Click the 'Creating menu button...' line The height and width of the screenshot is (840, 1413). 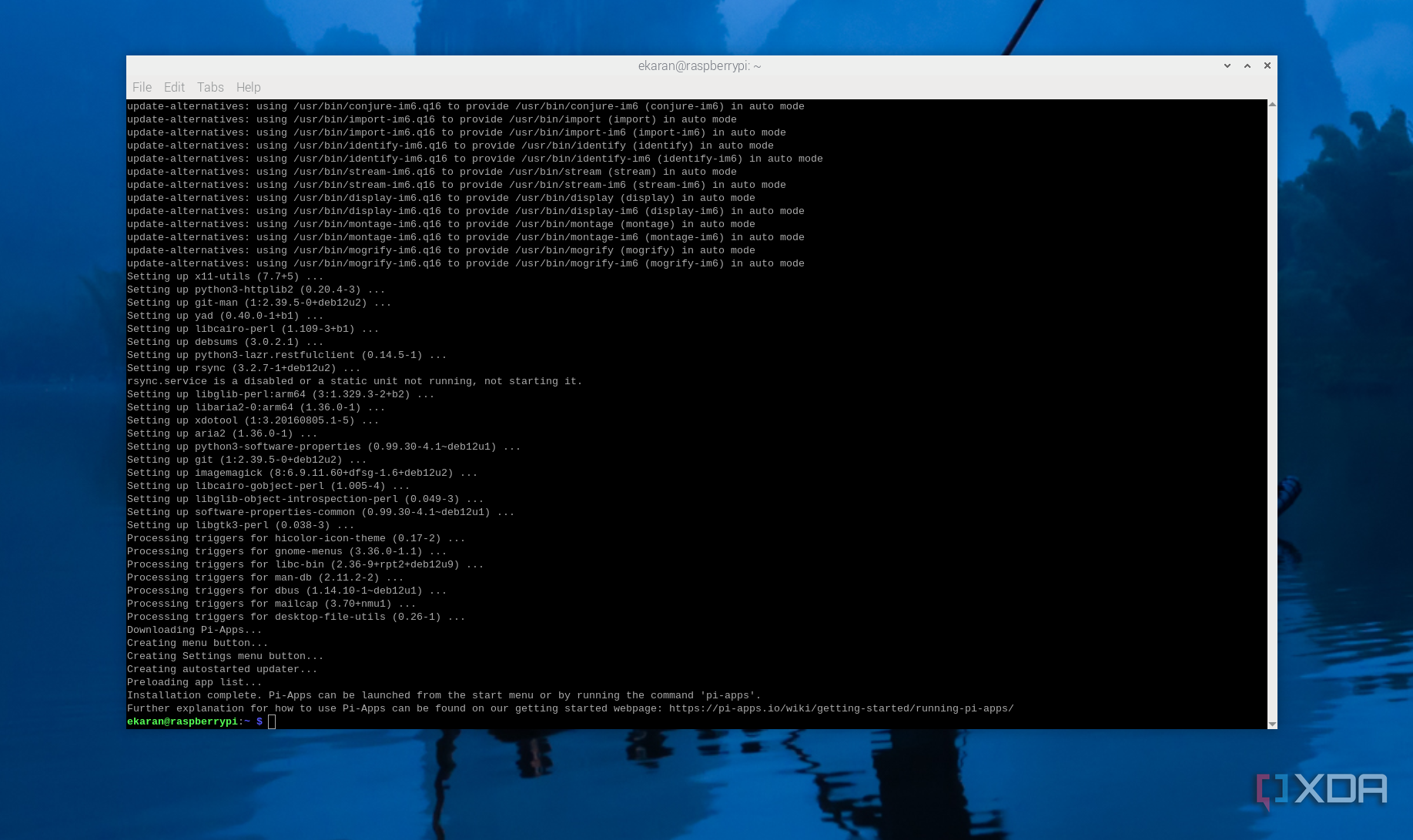click(x=198, y=643)
